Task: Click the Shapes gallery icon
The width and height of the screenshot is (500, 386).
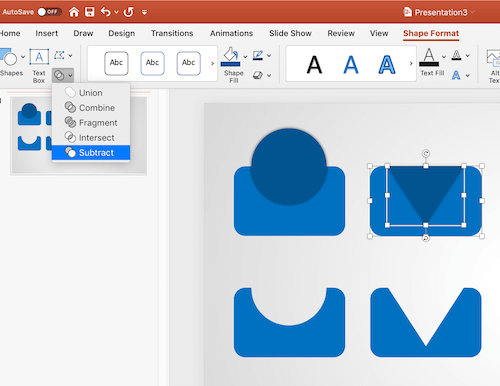Action: [x=8, y=57]
